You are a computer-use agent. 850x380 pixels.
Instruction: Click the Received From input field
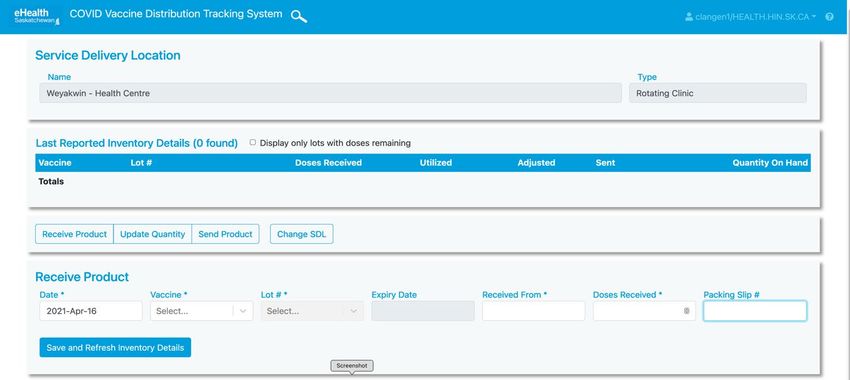click(533, 311)
